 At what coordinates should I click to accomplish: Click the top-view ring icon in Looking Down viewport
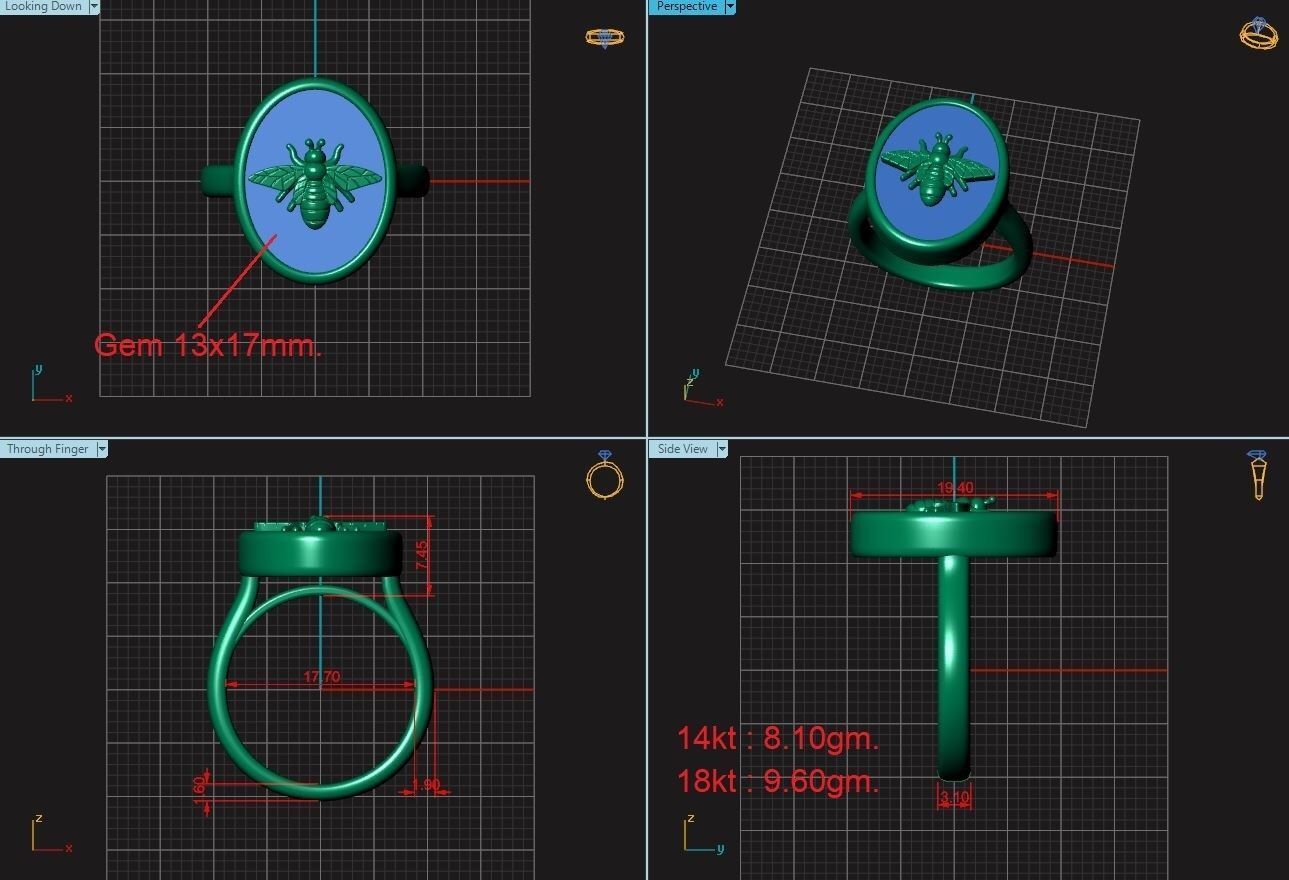(x=605, y=38)
